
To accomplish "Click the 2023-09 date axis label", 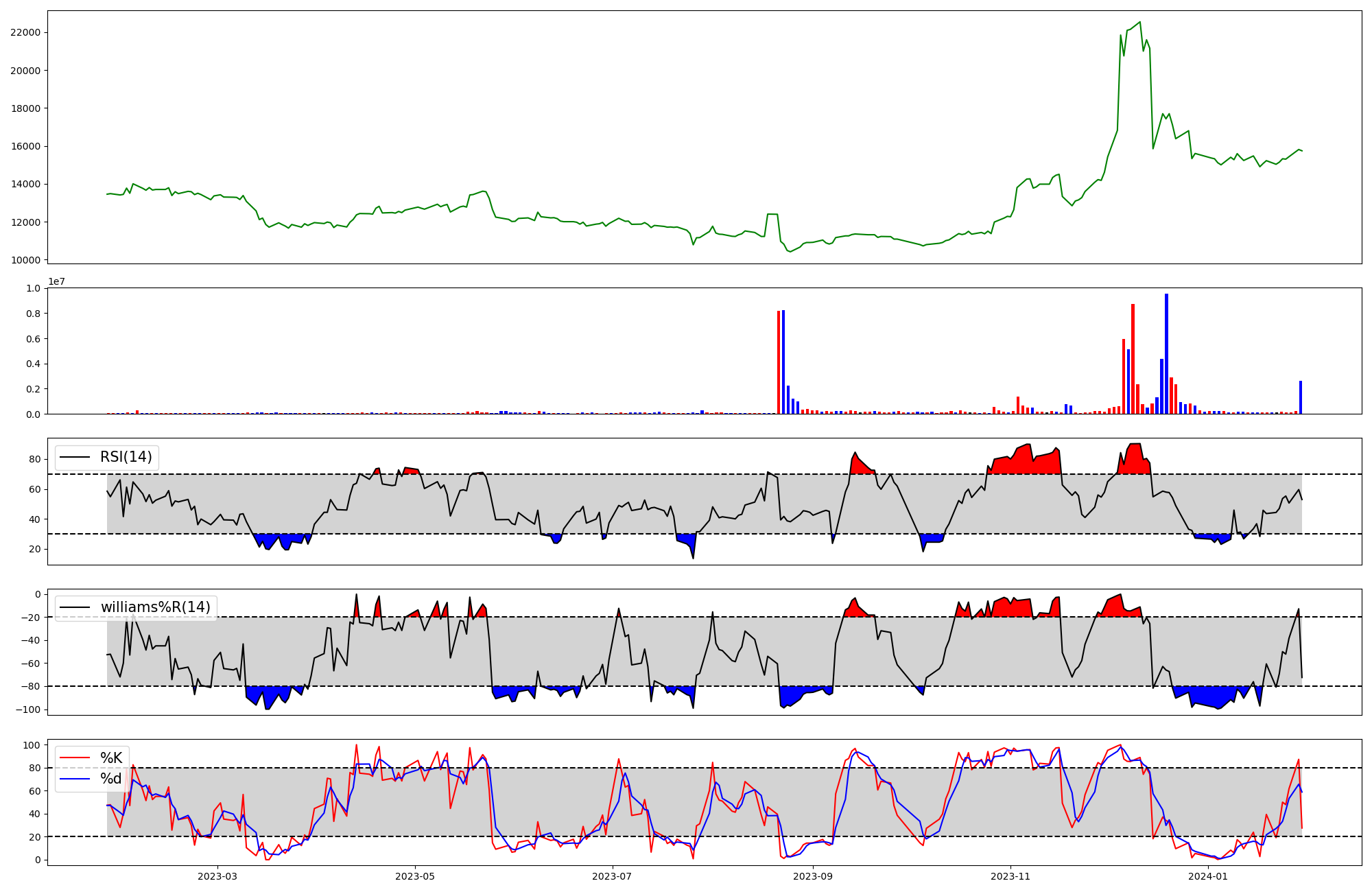I will tap(813, 876).
